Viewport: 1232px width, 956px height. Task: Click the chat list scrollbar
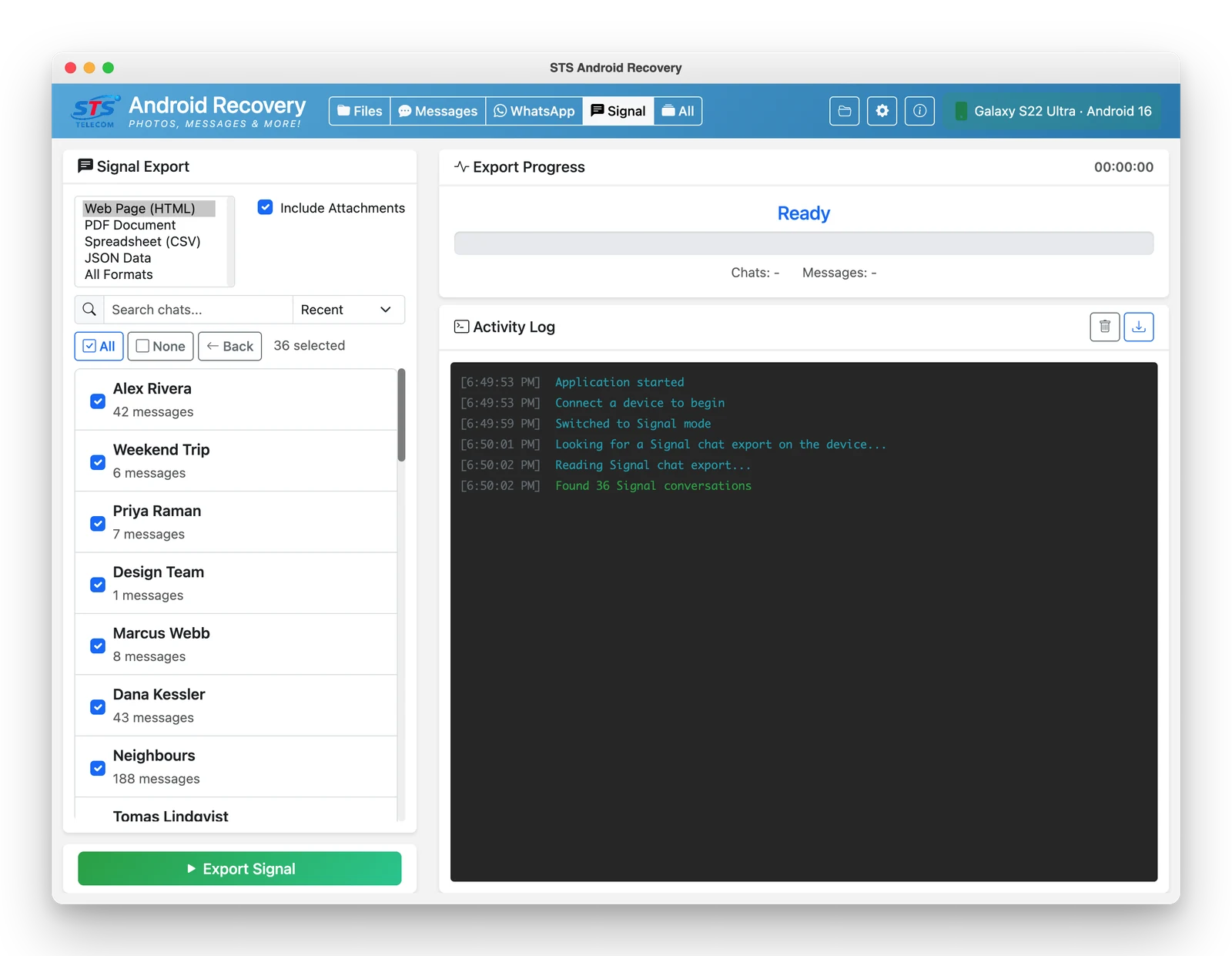[401, 414]
